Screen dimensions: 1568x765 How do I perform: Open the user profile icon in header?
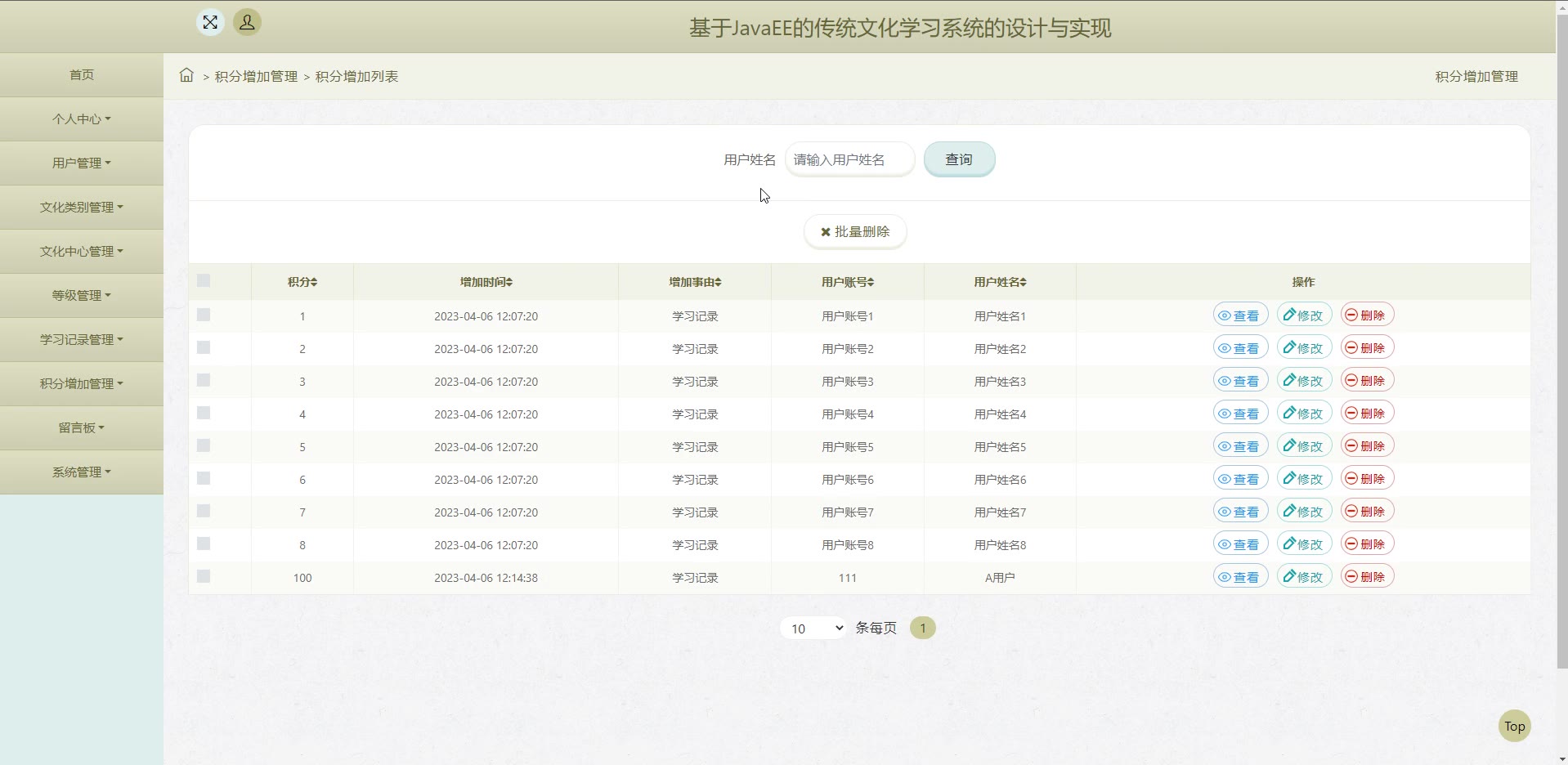(247, 22)
